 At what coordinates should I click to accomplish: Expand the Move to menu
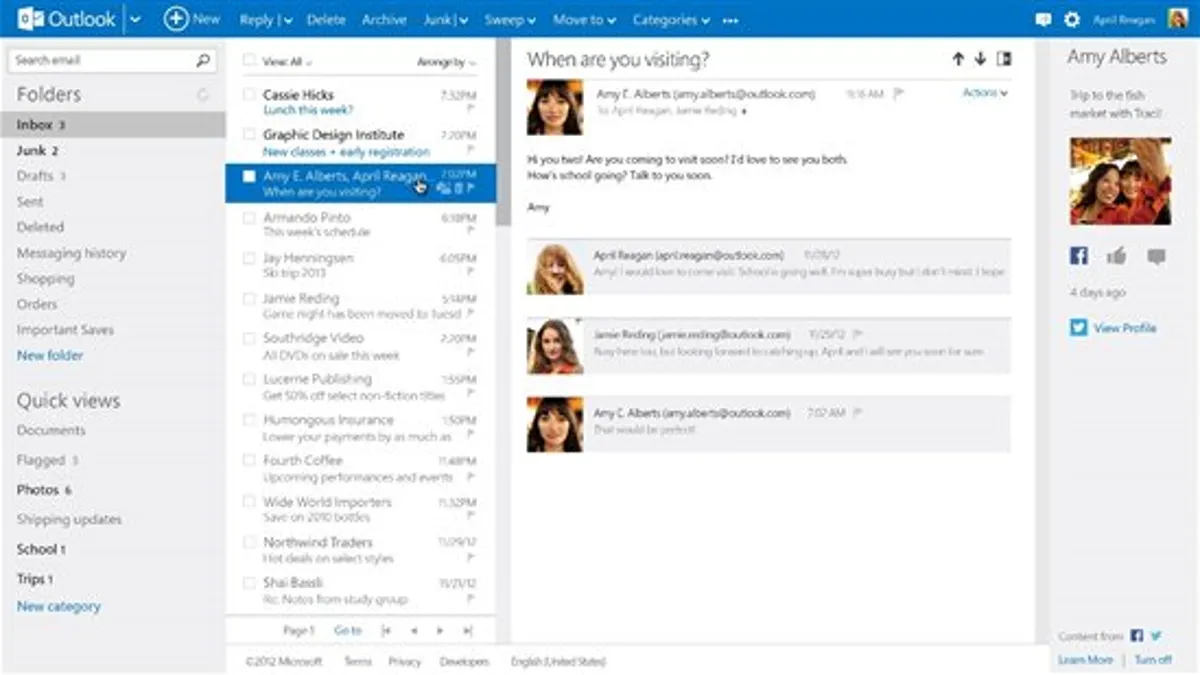(x=584, y=19)
